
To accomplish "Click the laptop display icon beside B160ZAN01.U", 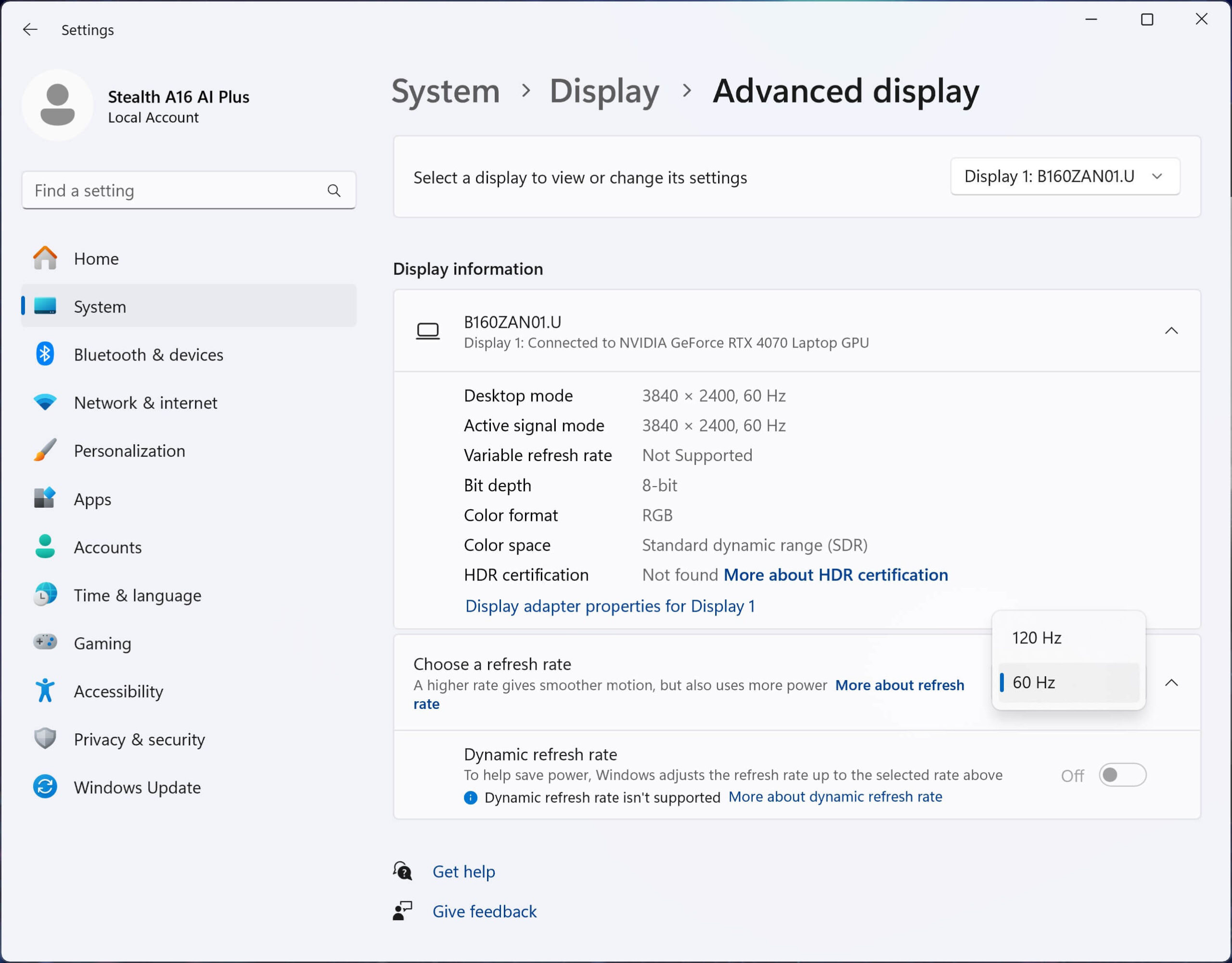I will click(x=427, y=331).
